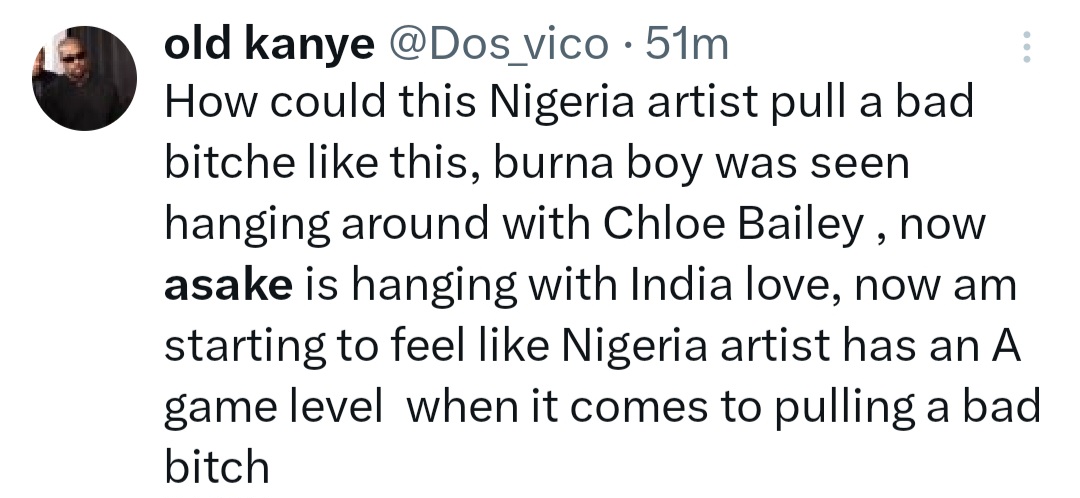Click the phrase starting to feel like
1080x498 pixels.
coord(355,345)
